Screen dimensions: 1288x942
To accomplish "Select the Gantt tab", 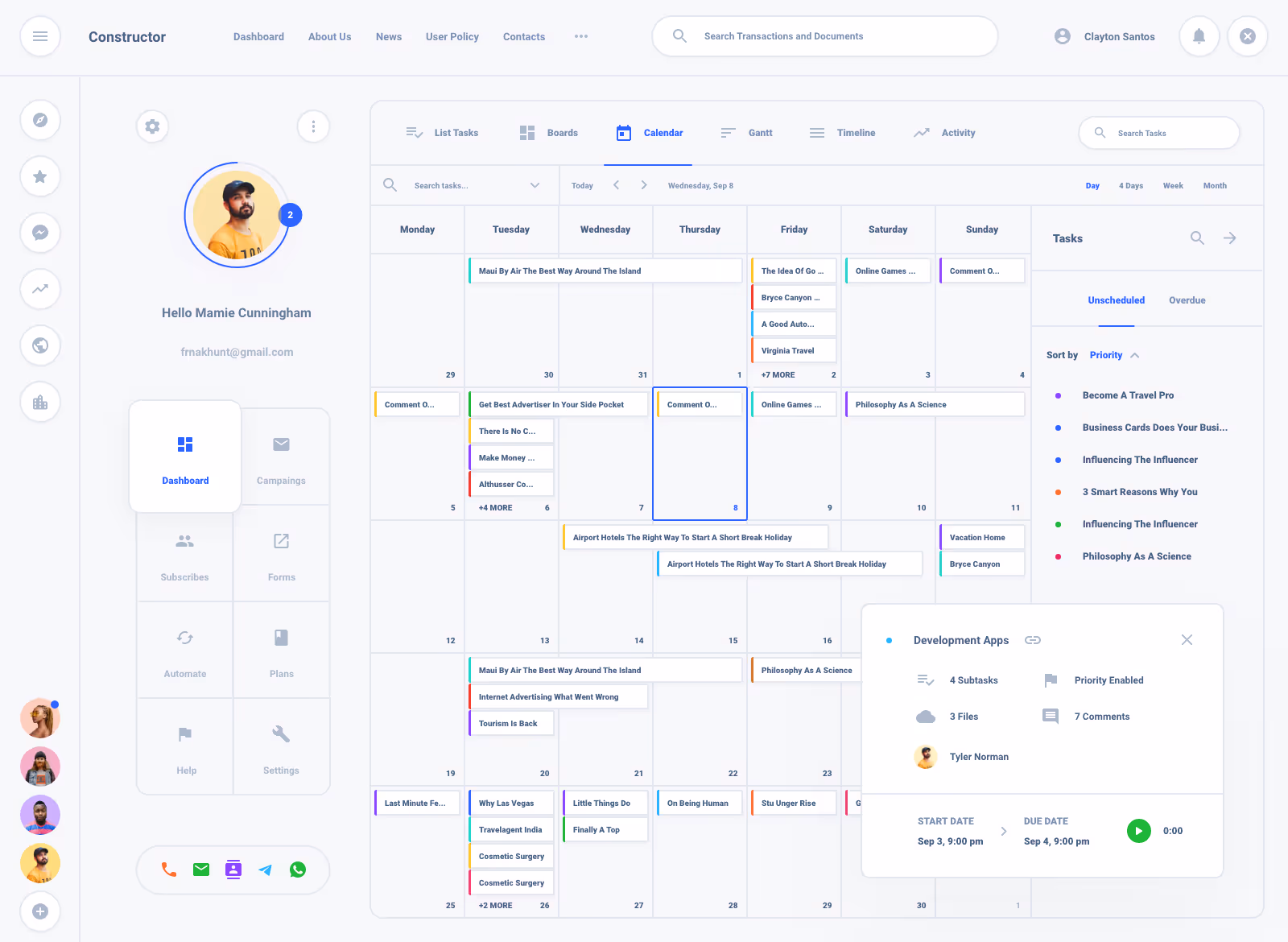I will point(746,132).
